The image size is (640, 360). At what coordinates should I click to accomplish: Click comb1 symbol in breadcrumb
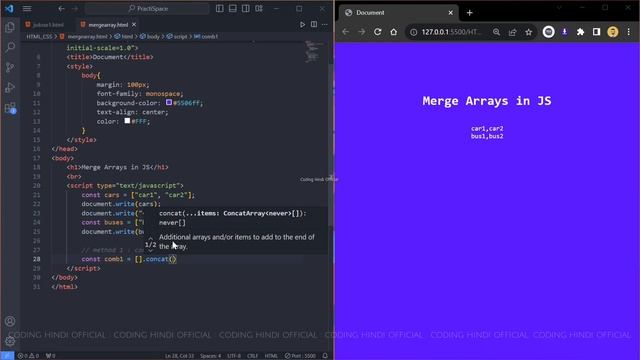click(206, 37)
